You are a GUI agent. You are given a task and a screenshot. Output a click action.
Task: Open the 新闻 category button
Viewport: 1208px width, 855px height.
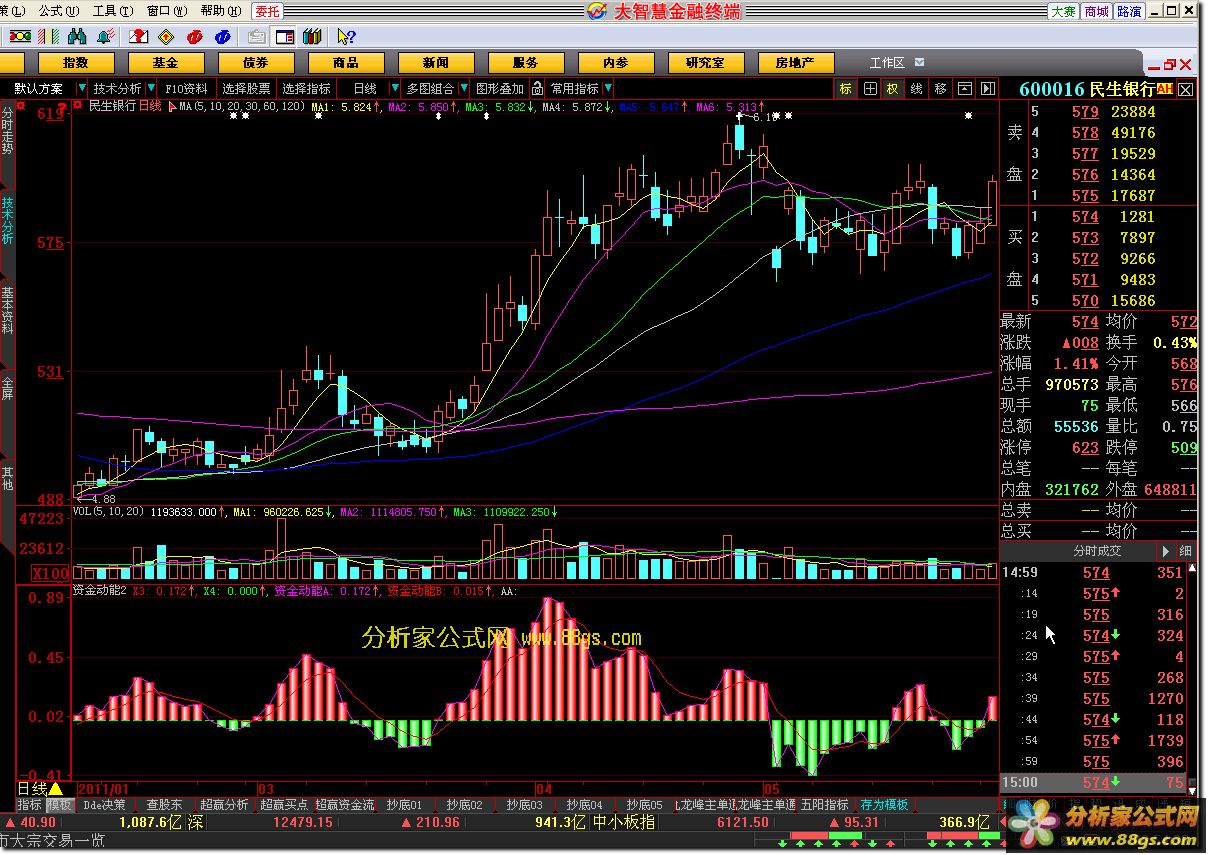click(x=435, y=62)
